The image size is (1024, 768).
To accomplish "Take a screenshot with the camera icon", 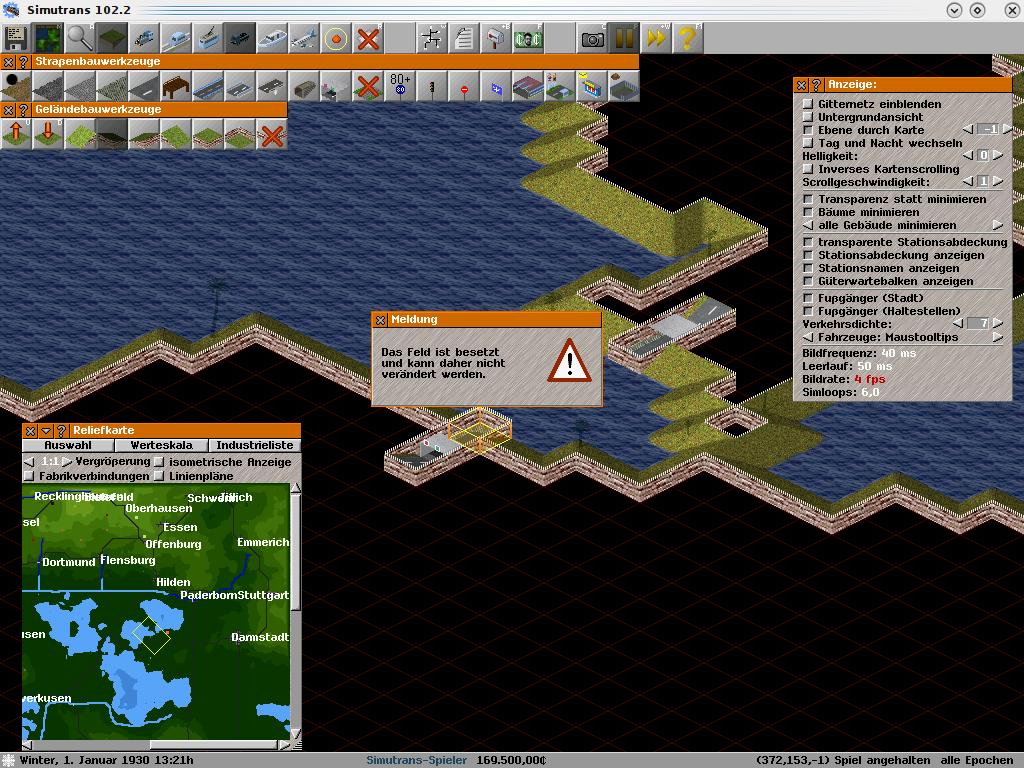I will [593, 39].
